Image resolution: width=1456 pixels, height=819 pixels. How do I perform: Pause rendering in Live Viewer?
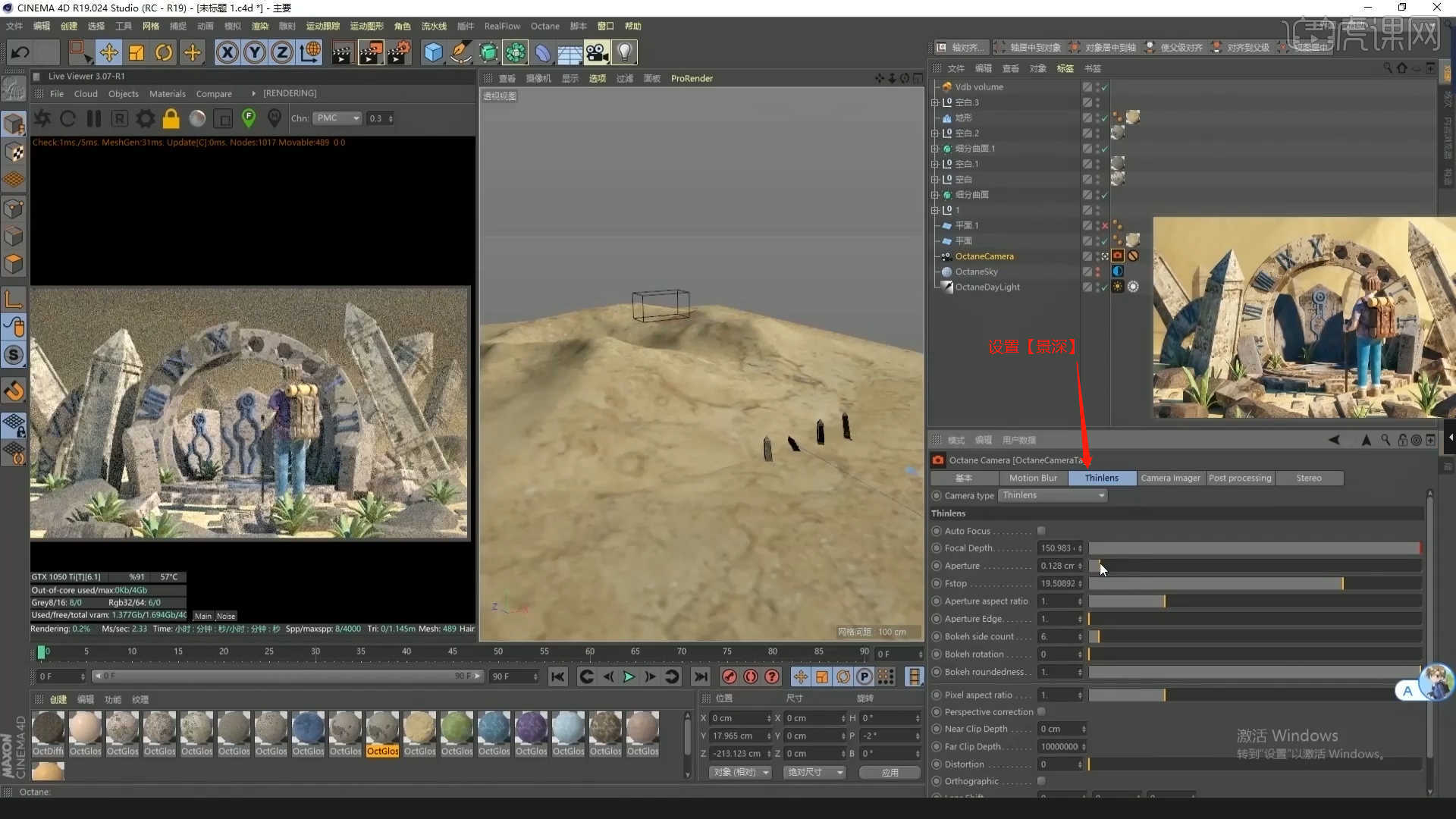pos(94,118)
